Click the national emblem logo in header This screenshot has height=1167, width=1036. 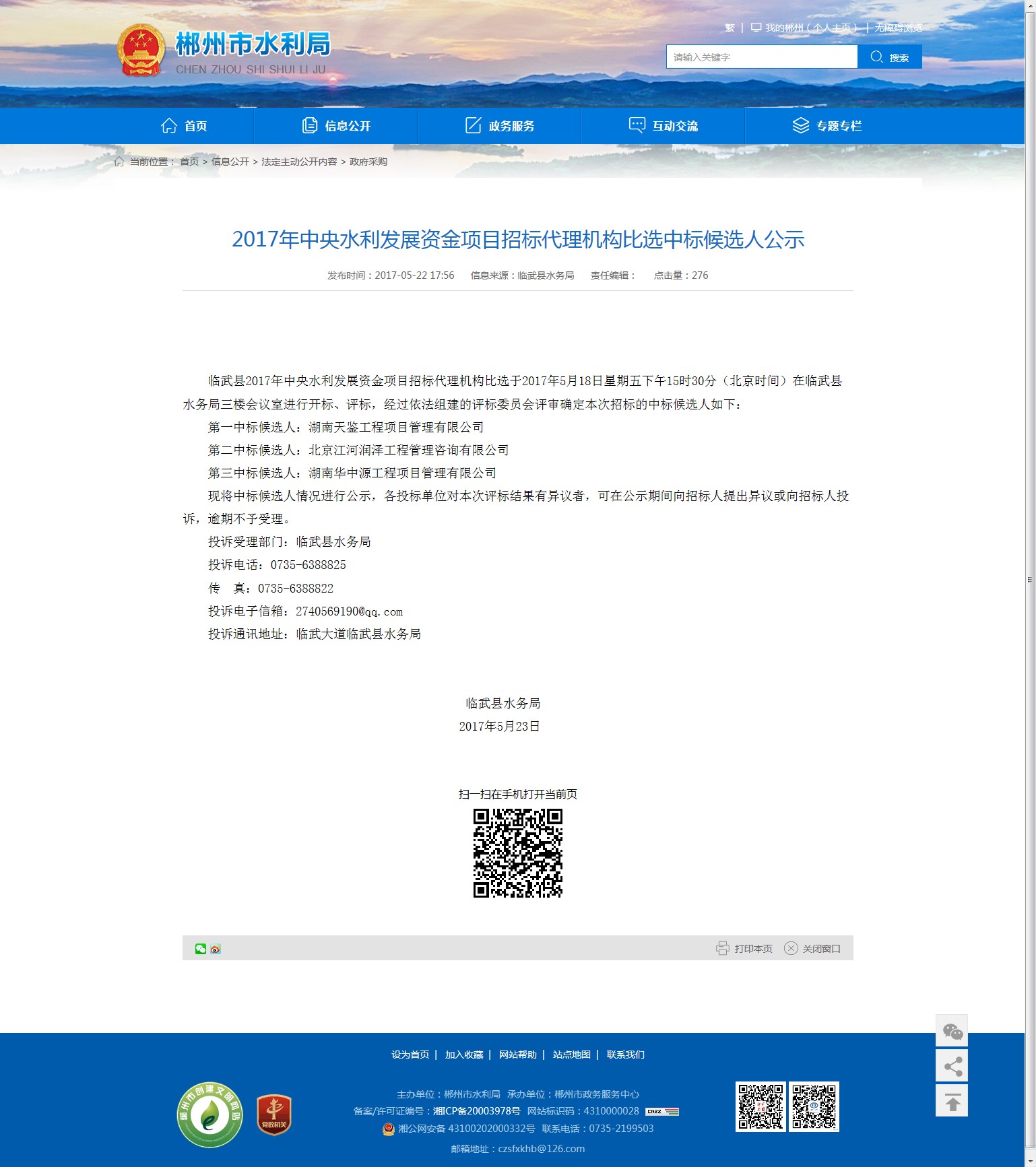tap(141, 51)
